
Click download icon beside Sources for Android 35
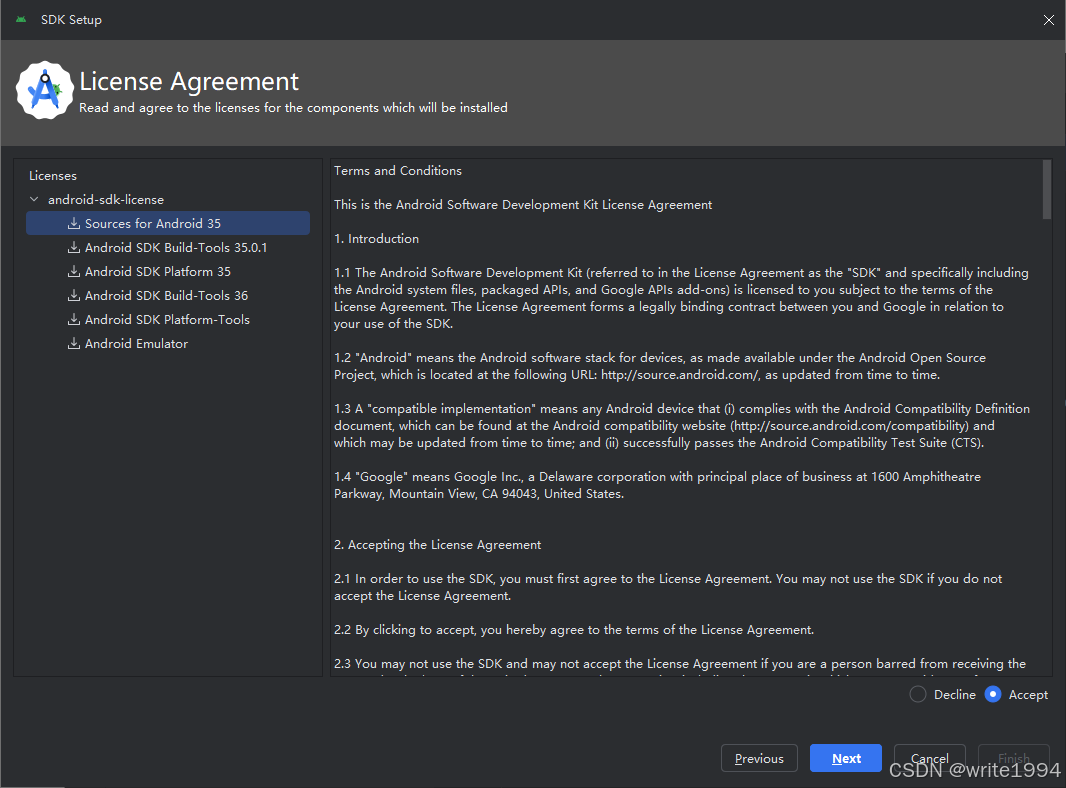point(74,223)
